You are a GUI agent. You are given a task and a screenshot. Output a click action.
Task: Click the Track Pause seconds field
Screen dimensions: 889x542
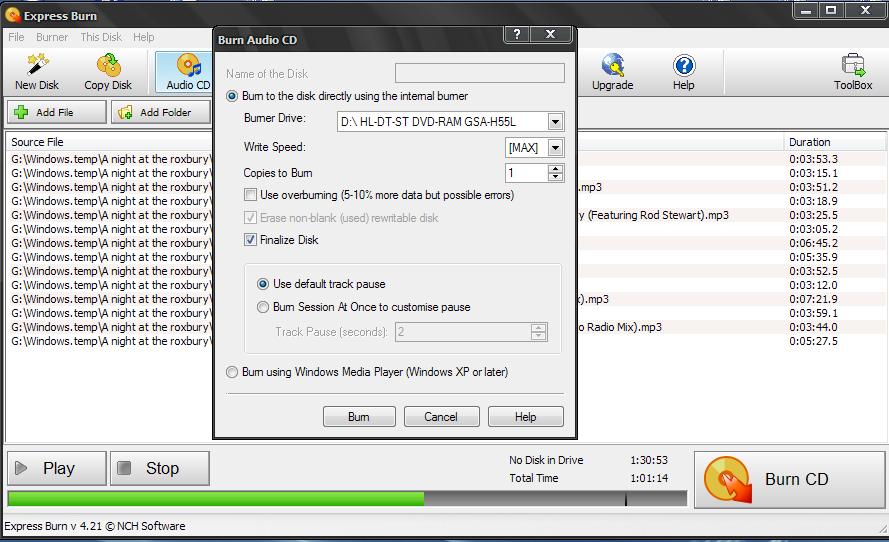coord(463,332)
